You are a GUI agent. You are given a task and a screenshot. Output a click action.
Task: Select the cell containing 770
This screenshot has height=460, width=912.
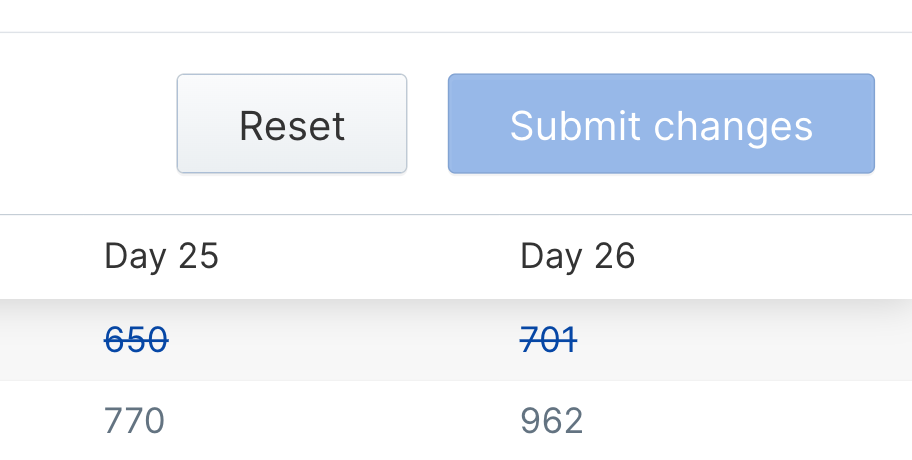134,420
